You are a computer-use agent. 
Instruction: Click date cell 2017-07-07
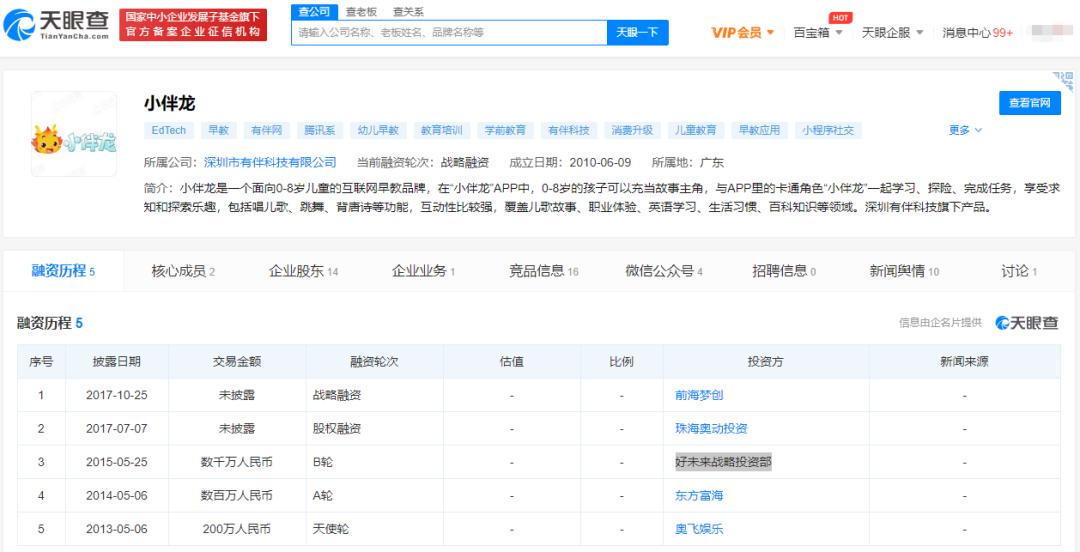pos(117,429)
